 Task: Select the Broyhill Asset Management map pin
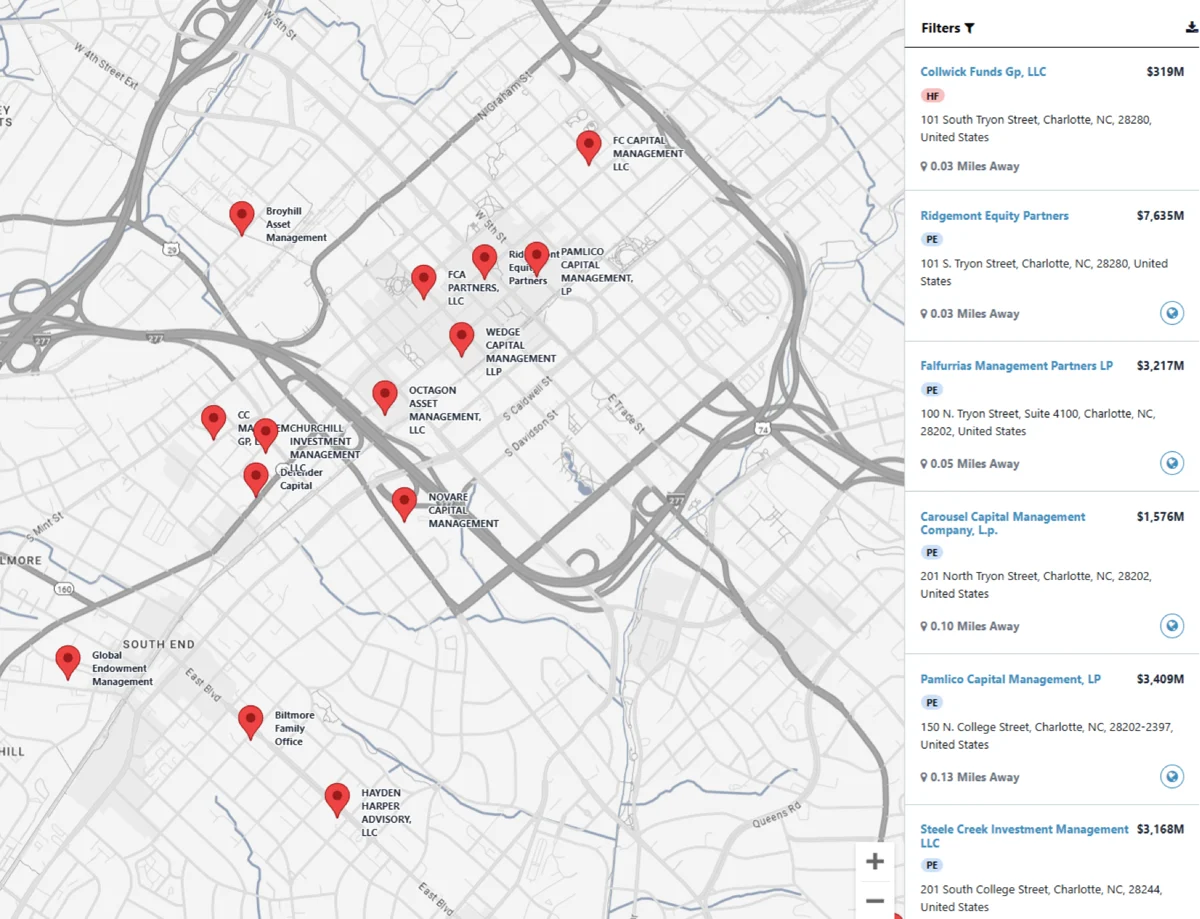[x=241, y=217]
